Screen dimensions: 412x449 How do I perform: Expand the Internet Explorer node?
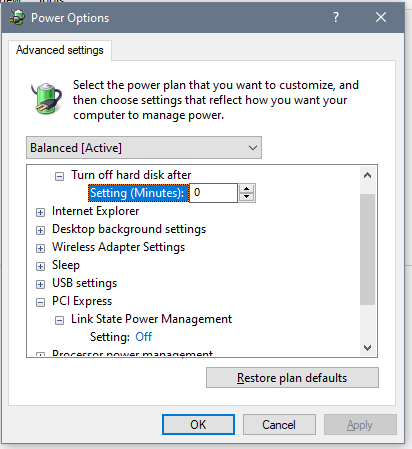[x=40, y=212]
